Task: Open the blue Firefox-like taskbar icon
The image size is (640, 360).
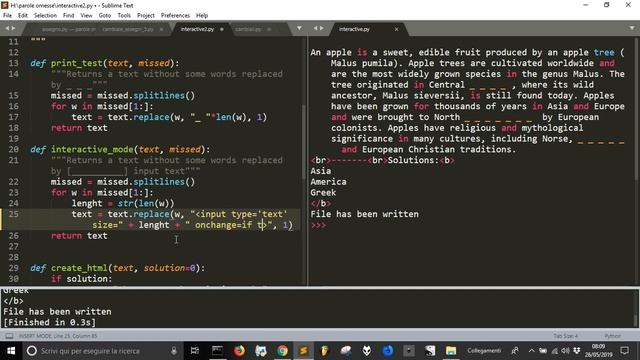Action: tap(388, 351)
